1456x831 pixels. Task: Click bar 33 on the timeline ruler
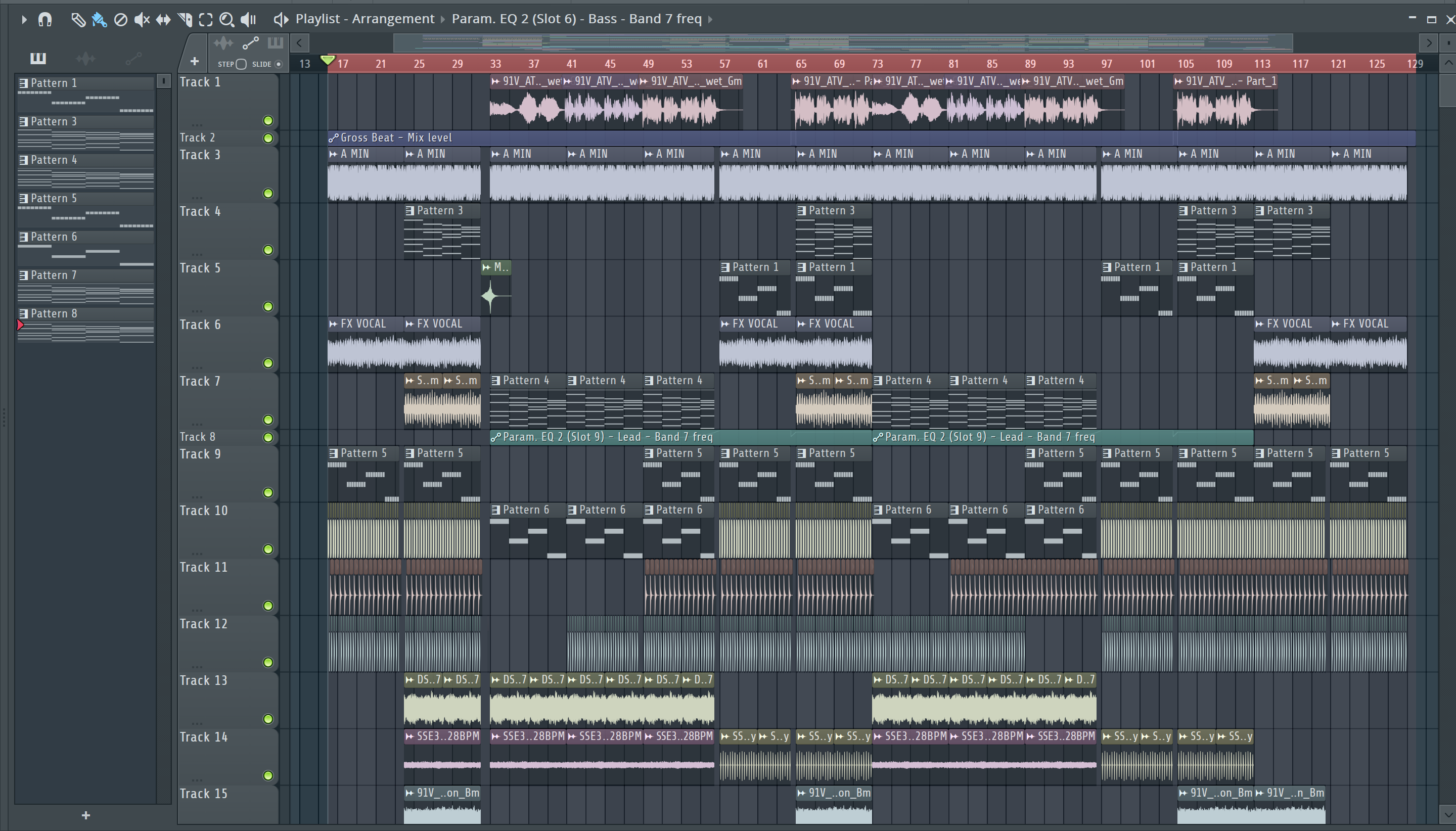[495, 64]
